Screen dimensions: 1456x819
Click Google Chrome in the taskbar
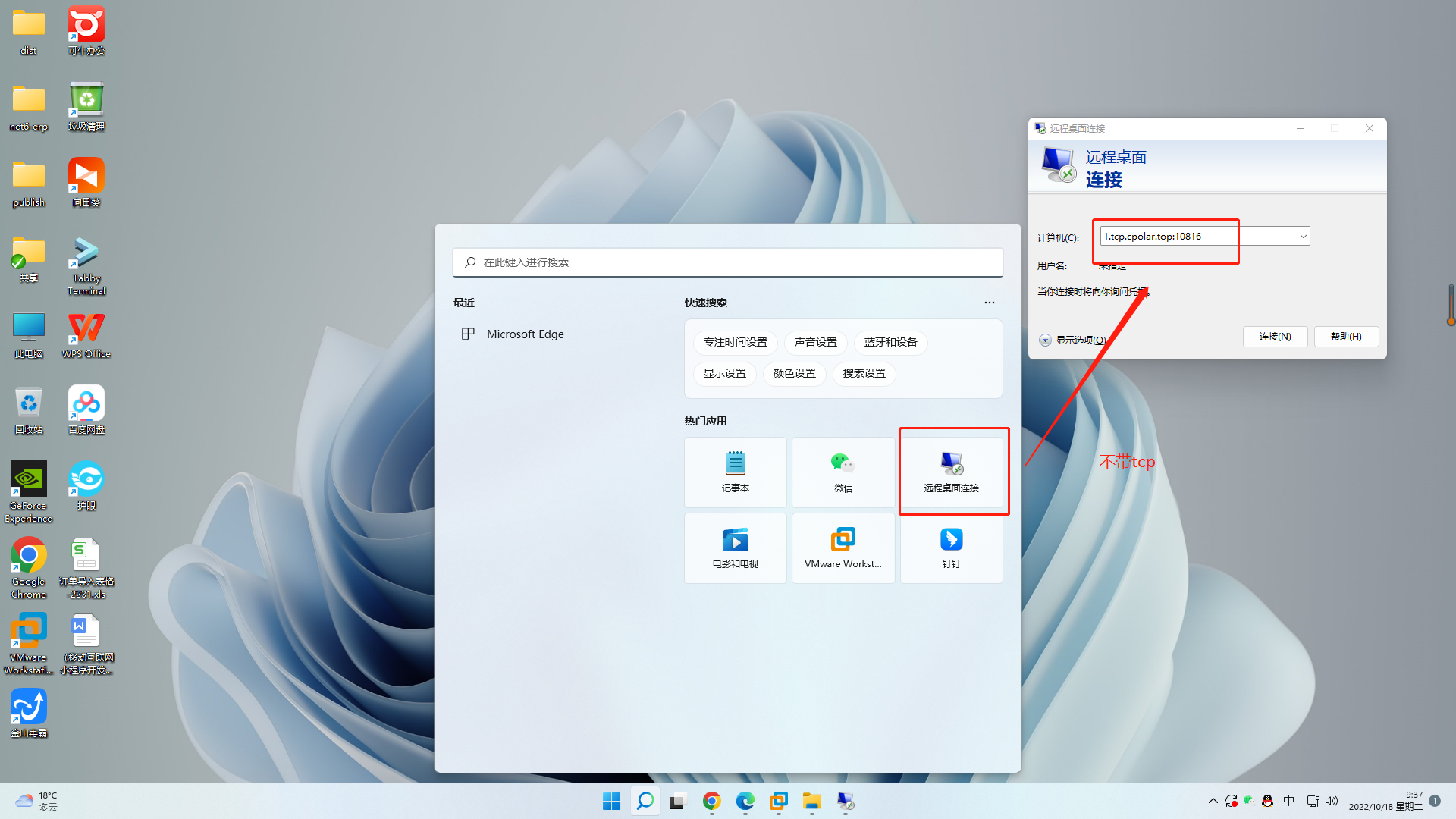click(711, 801)
